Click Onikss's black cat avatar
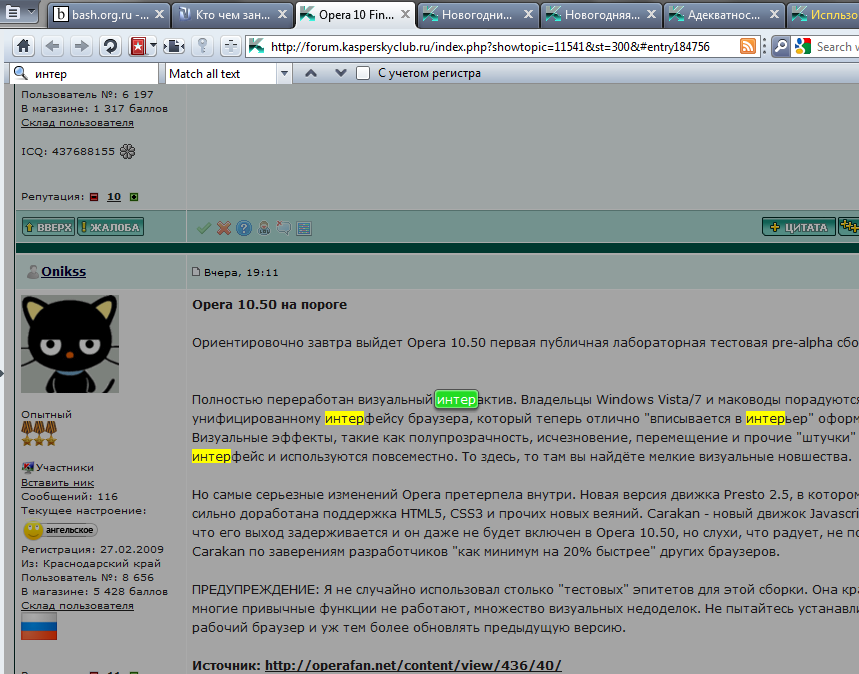The image size is (859, 674). coord(70,344)
